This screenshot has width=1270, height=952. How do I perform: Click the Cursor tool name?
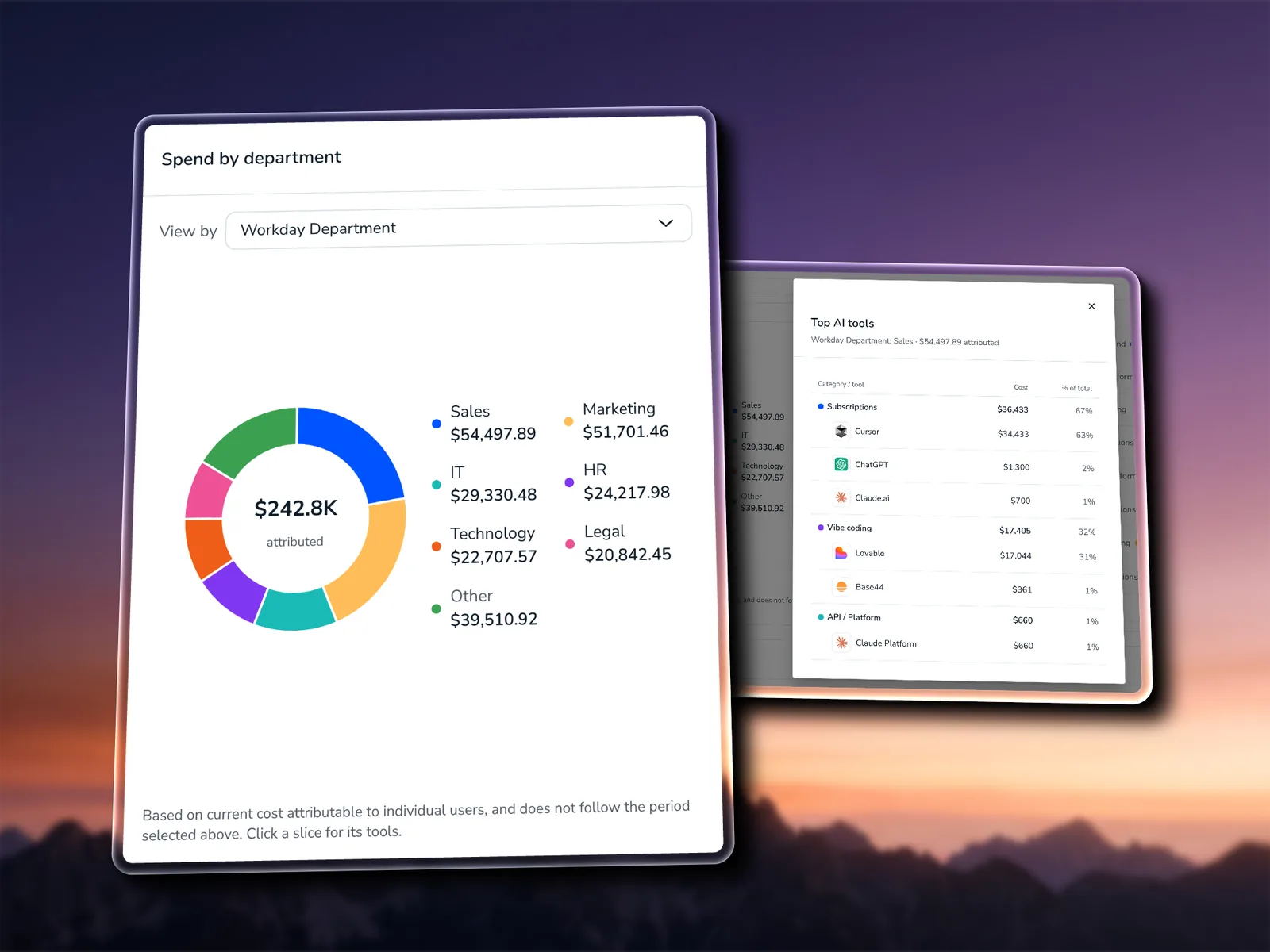click(x=867, y=432)
